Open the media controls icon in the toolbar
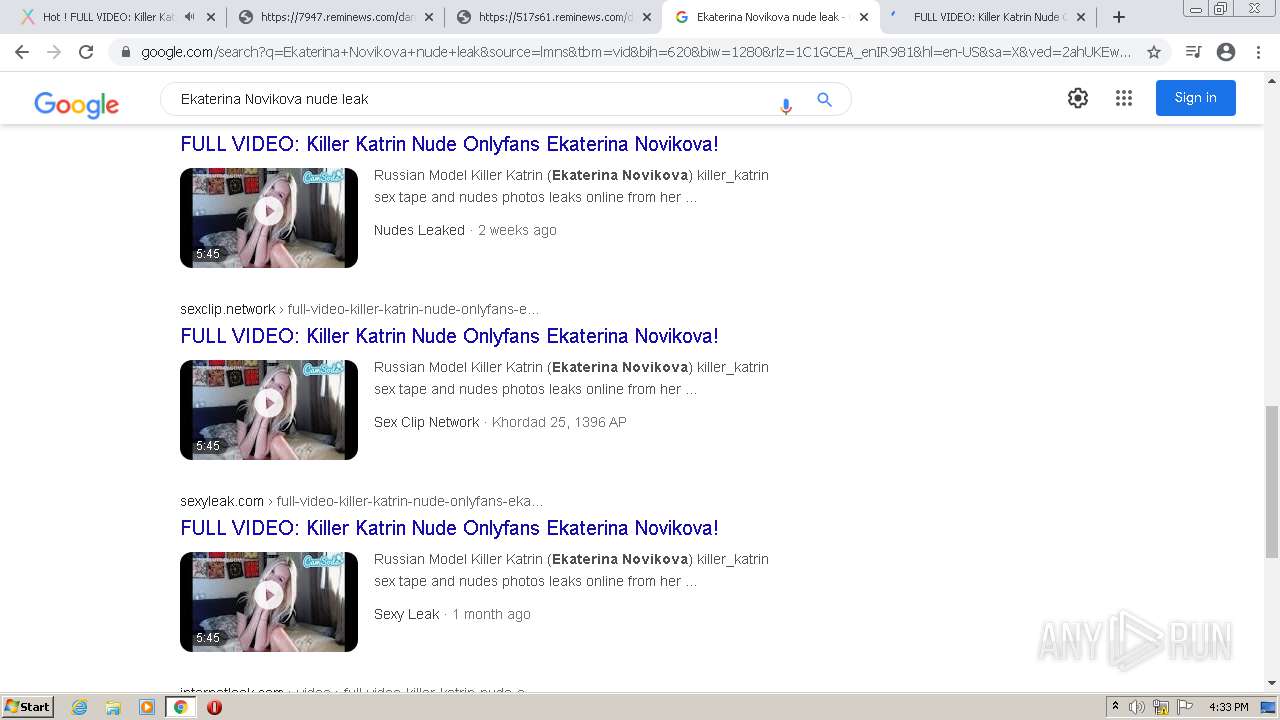This screenshot has height=720, width=1280. click(x=1193, y=52)
